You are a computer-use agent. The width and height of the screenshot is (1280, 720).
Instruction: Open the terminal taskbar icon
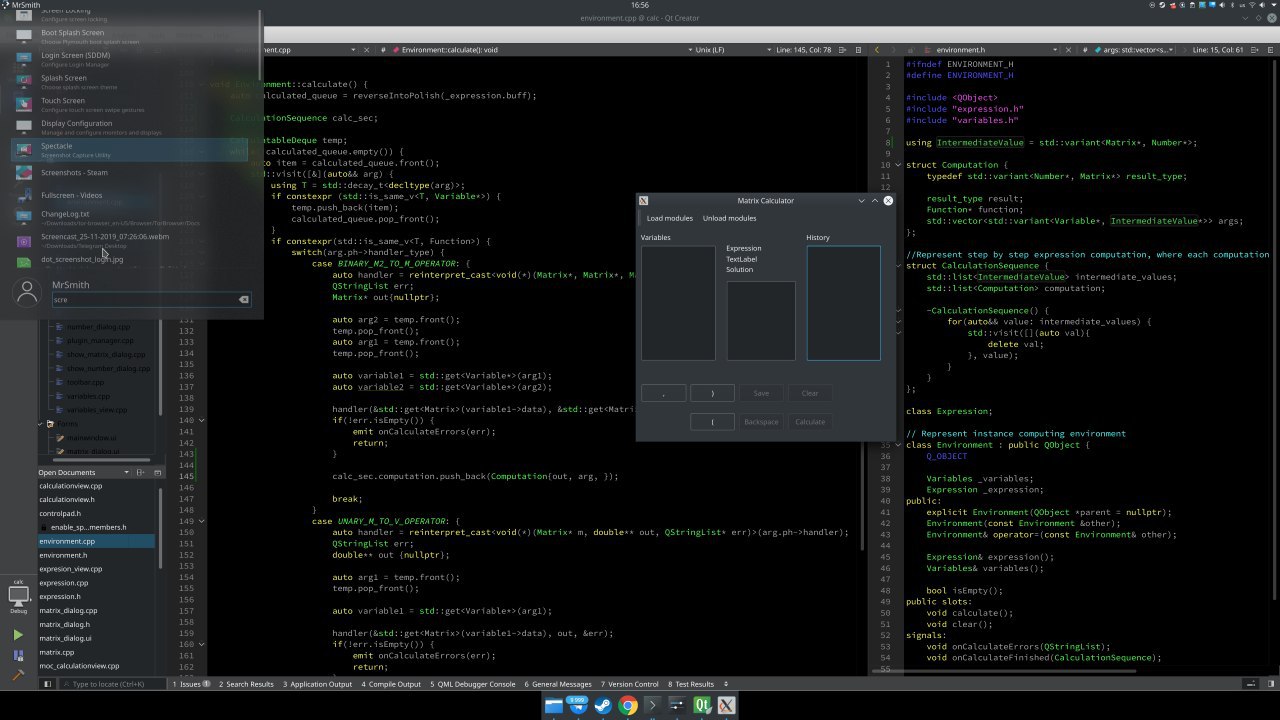653,706
